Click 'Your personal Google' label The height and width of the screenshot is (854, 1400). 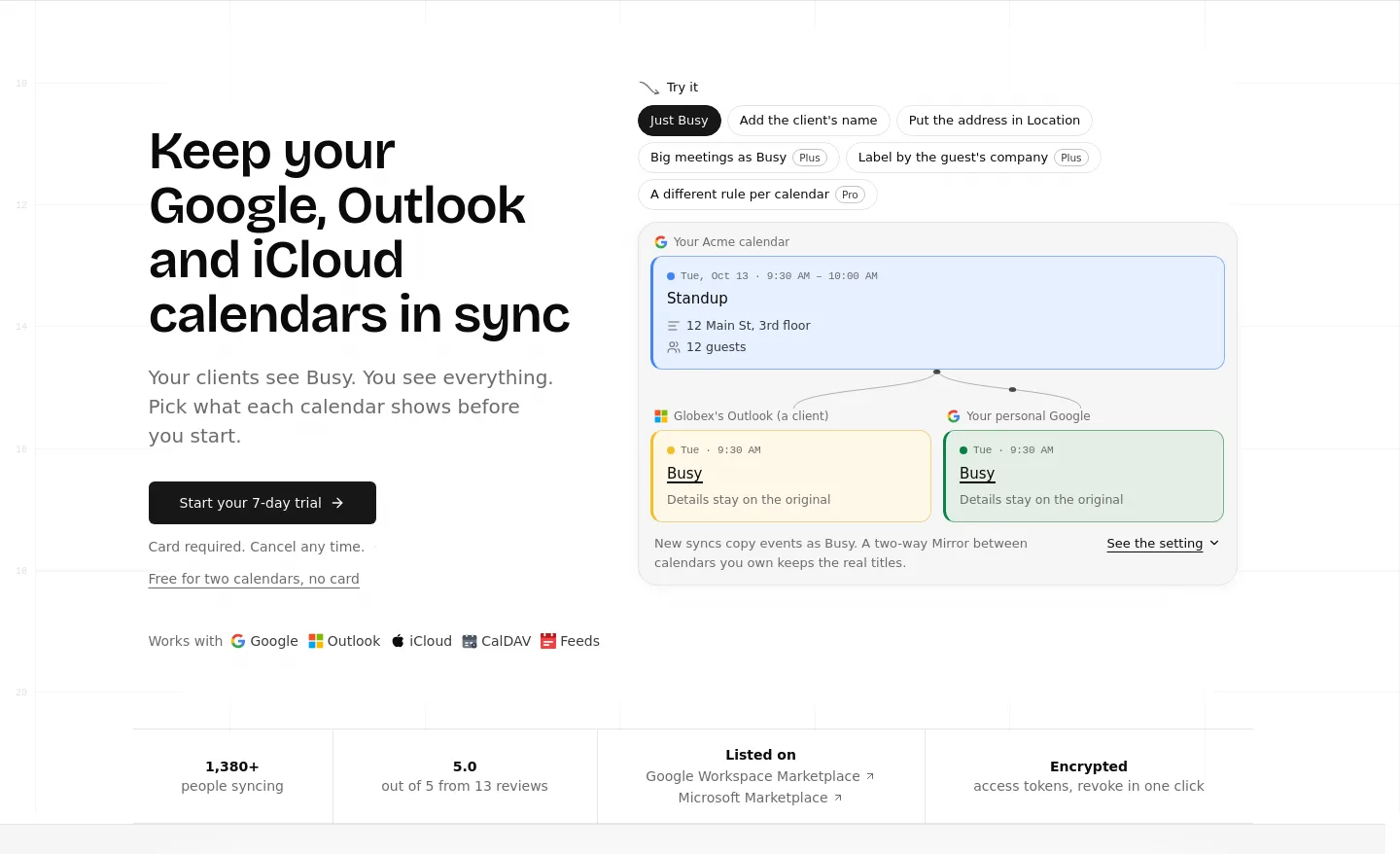pos(1029,416)
